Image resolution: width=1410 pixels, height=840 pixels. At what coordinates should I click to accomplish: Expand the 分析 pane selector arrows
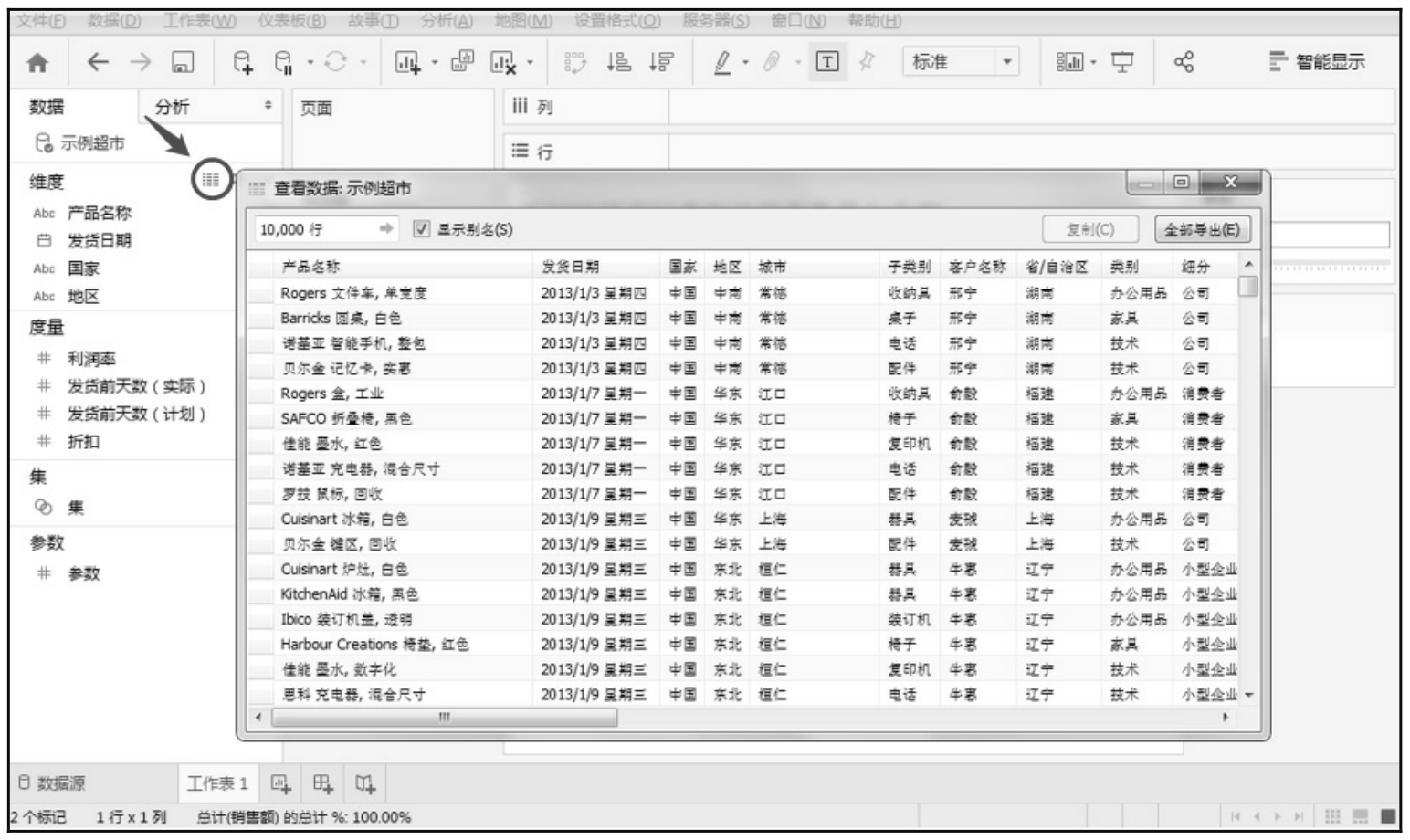pyautogui.click(x=268, y=106)
